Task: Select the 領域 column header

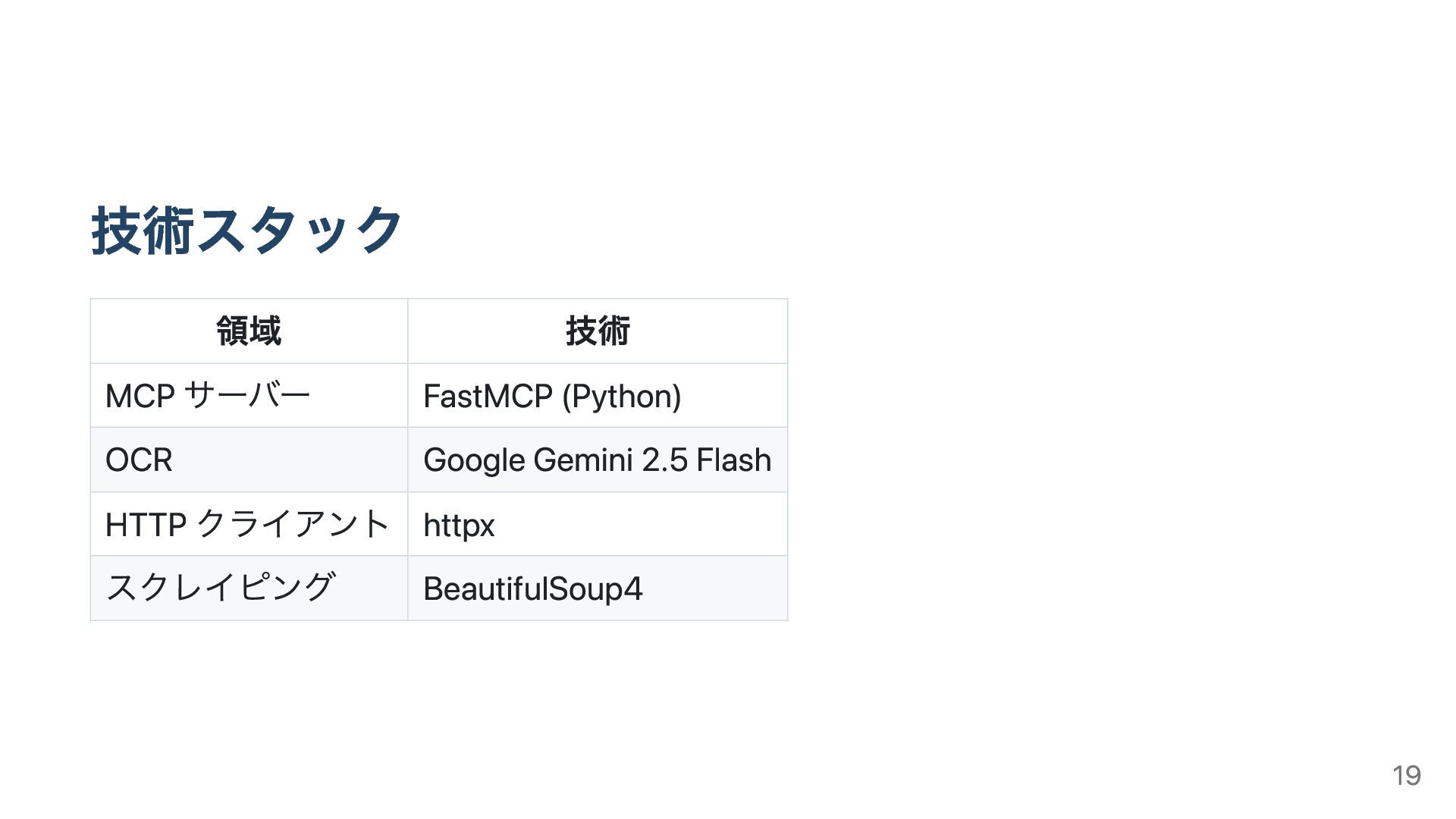Action: (x=249, y=331)
